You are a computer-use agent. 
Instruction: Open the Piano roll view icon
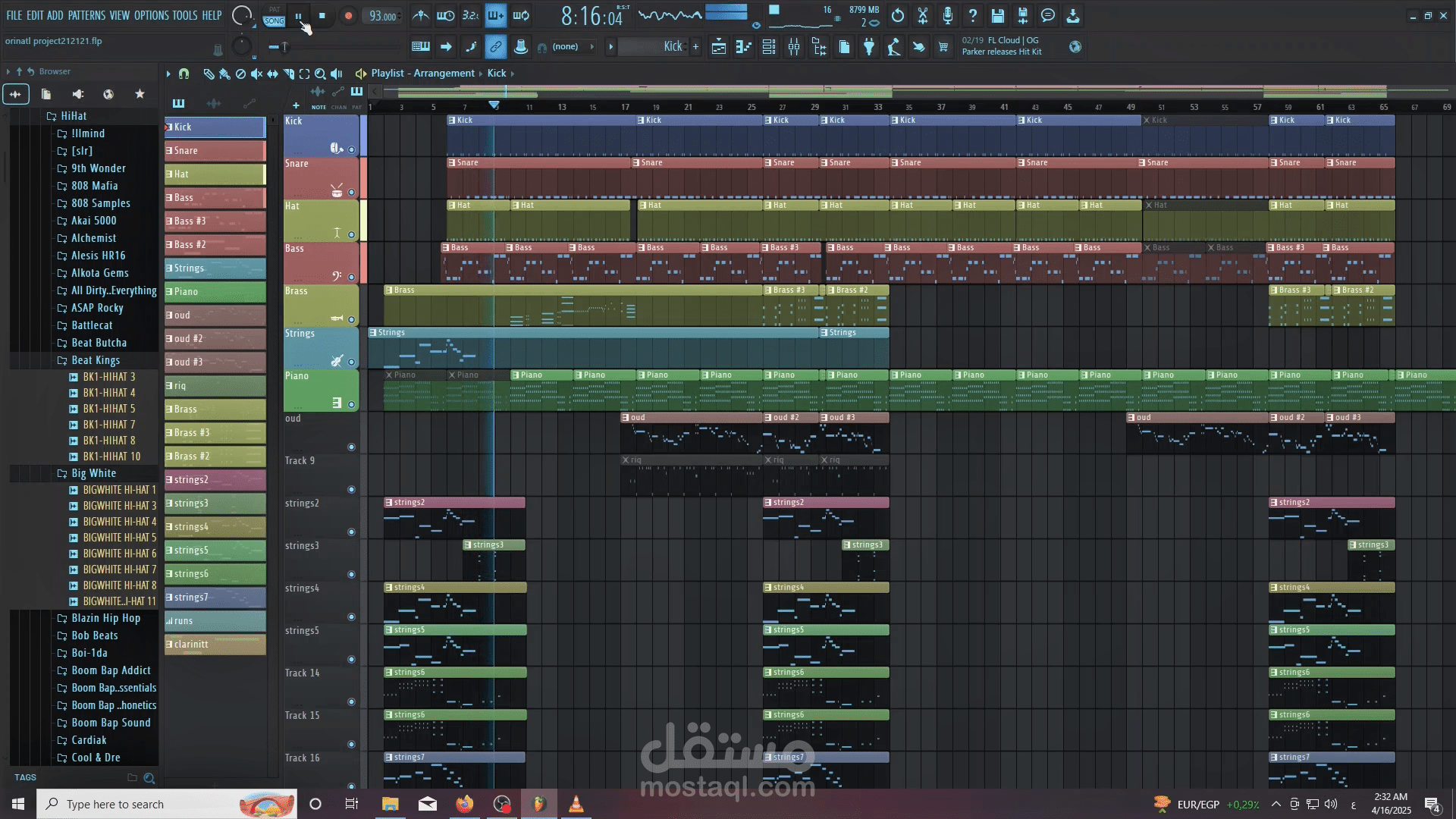tap(744, 47)
